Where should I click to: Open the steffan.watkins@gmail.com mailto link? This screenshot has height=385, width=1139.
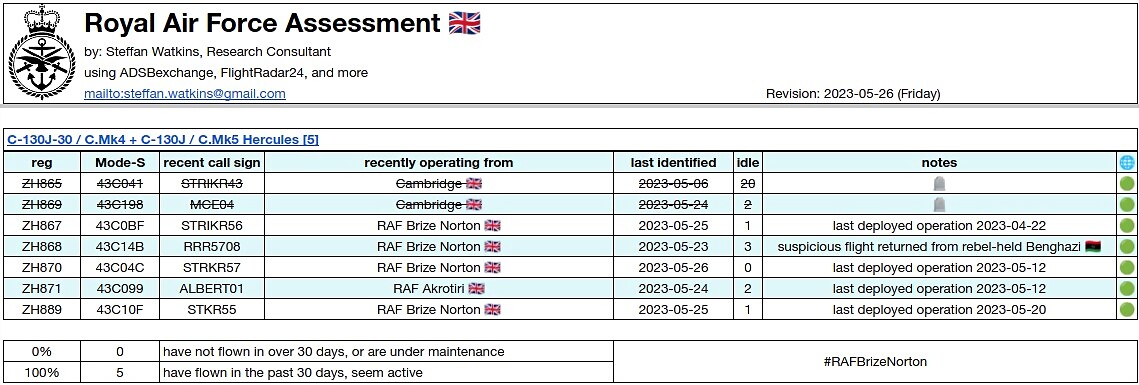(x=185, y=94)
